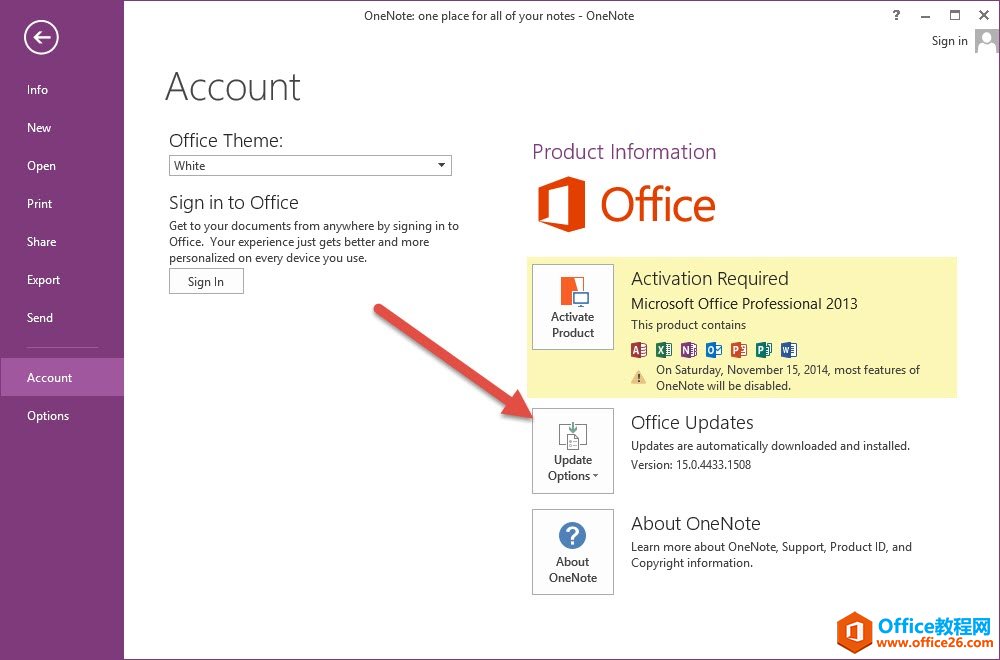Click the 'This product contains' text
The height and width of the screenshot is (660, 1000).
(688, 325)
